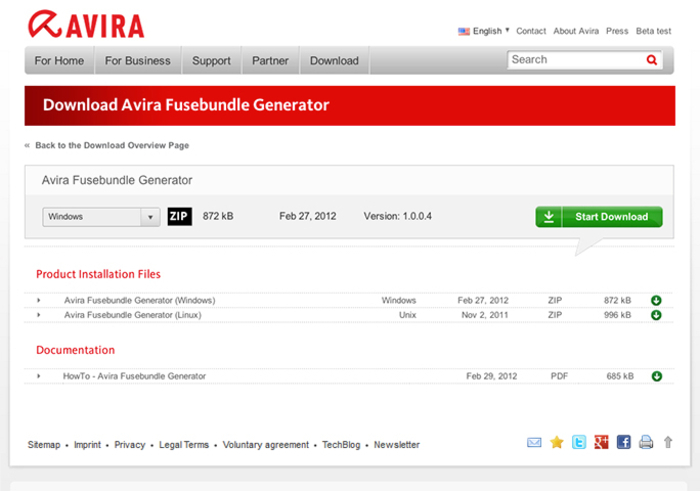700x491 pixels.
Task: Open the Imprint footer link
Action: point(87,445)
